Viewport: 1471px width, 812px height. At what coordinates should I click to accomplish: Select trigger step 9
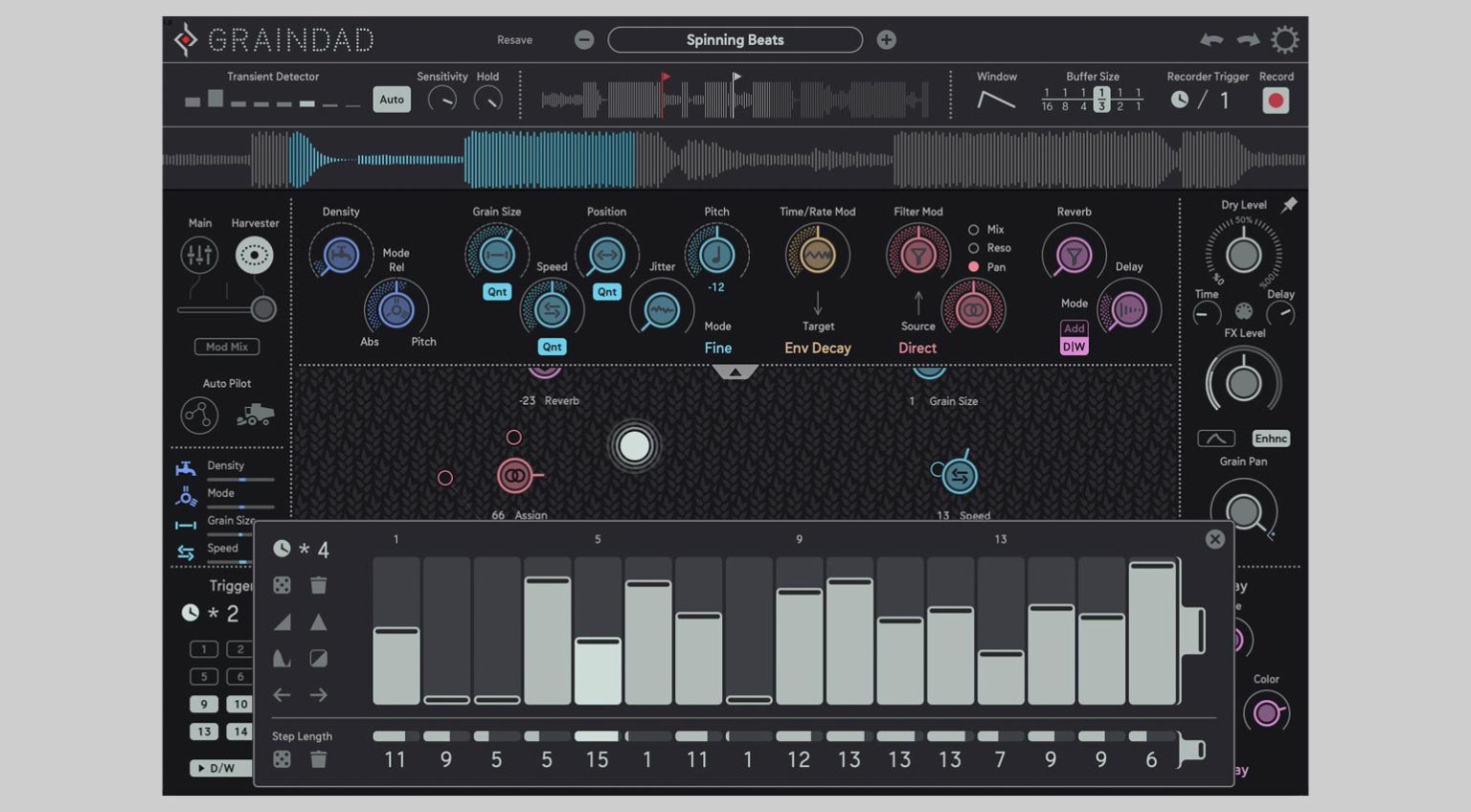click(x=204, y=704)
